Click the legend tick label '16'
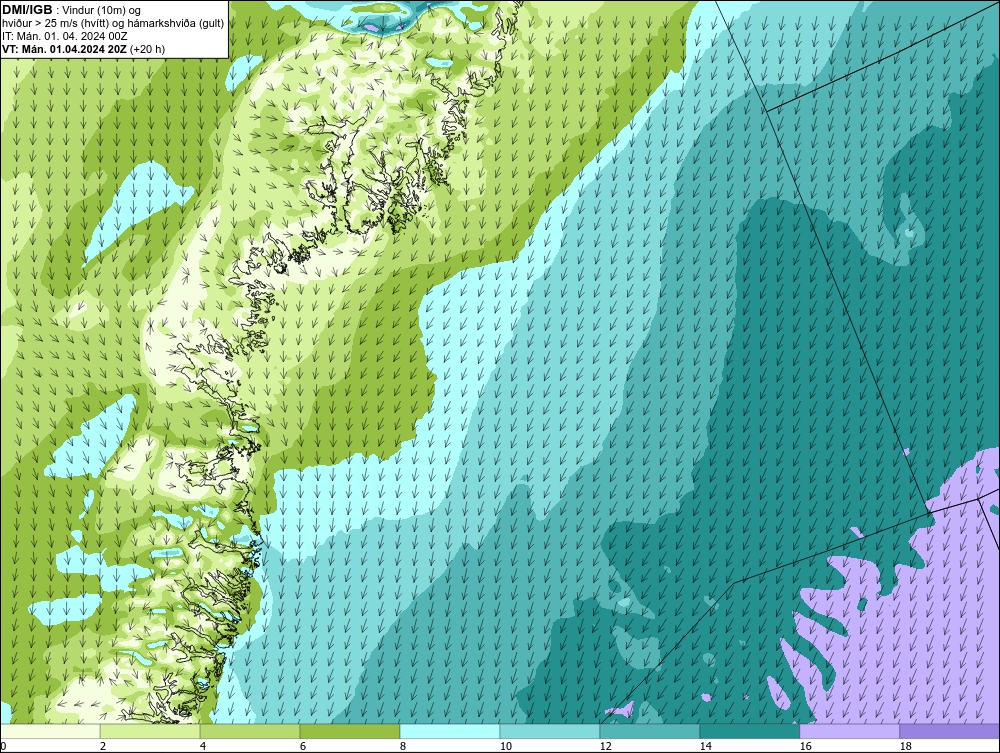 pyautogui.click(x=805, y=746)
